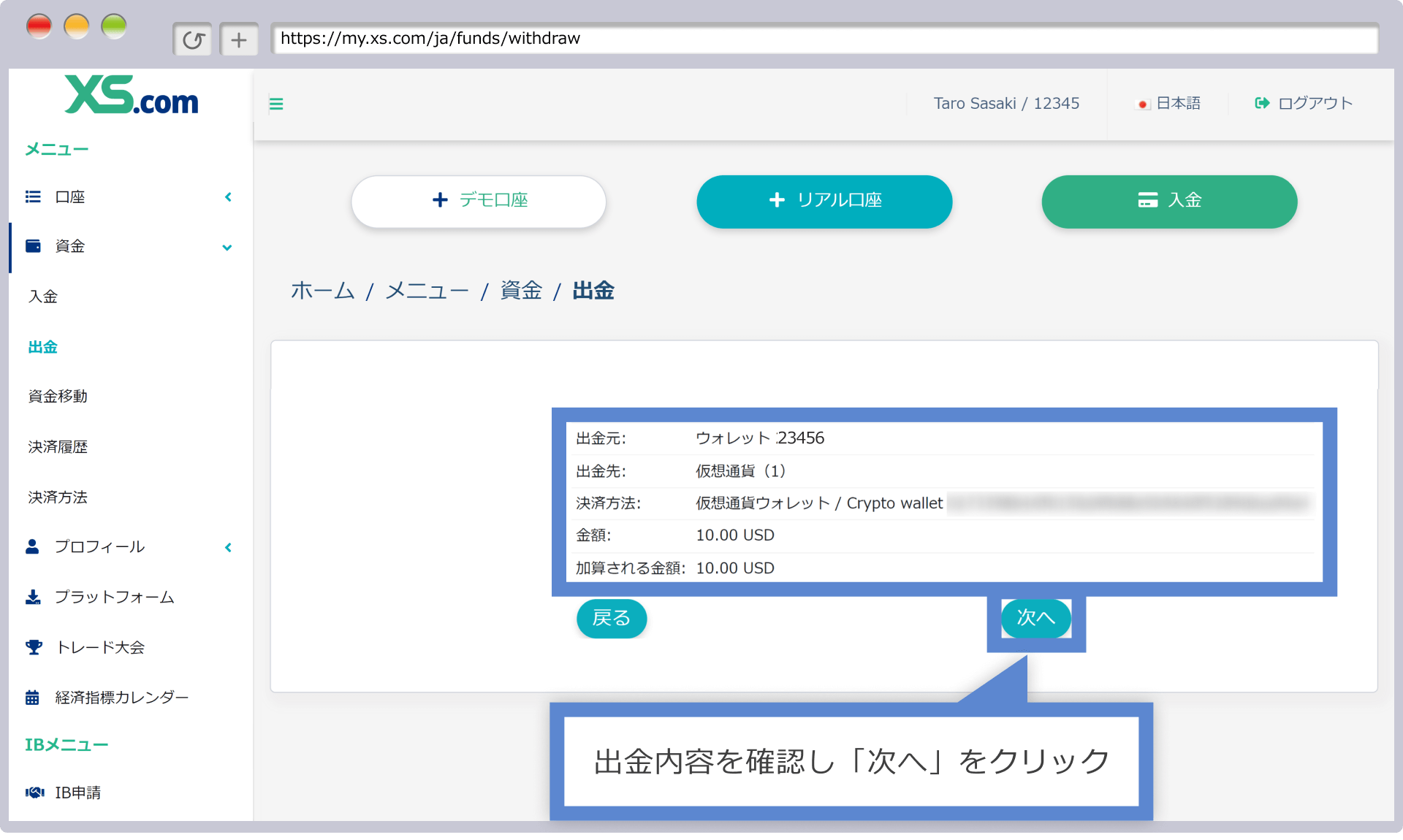
Task: Select 出金 in the sidebar submenu
Action: point(43,347)
